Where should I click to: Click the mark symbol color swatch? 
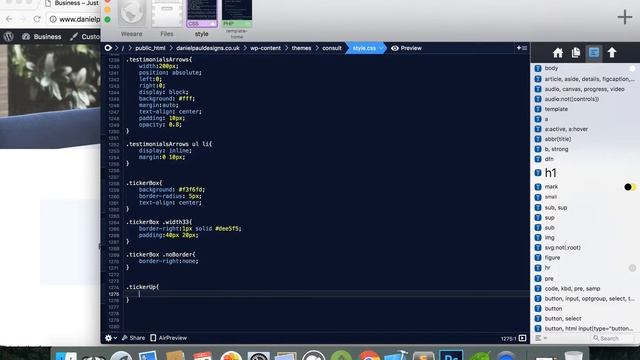[x=630, y=187]
